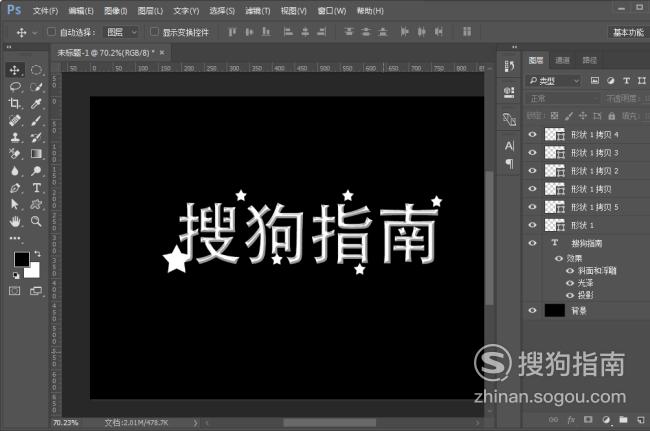Select the Eyedropper tool
This screenshot has height=431, width=650.
click(x=36, y=104)
